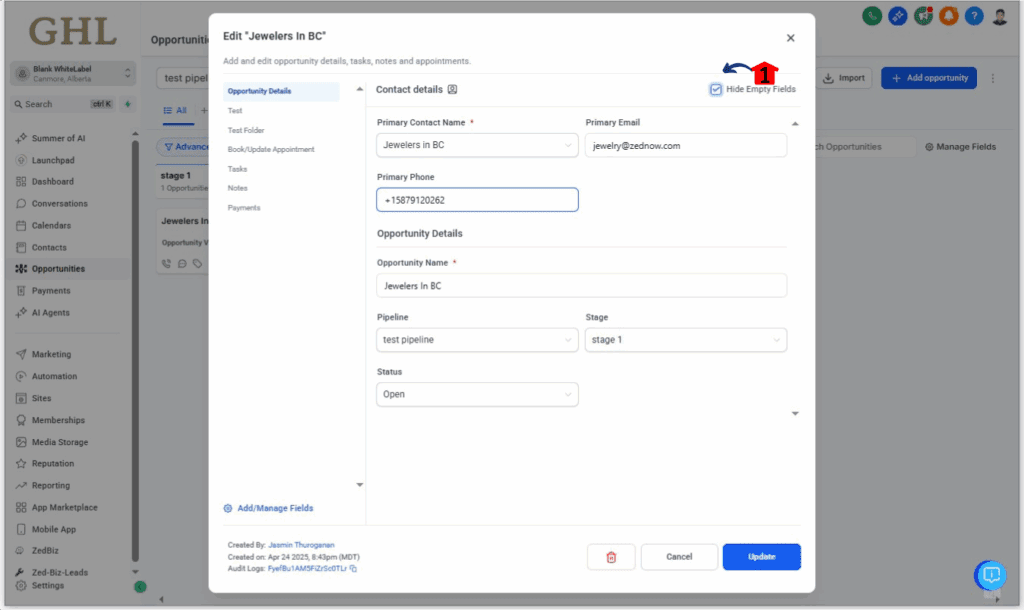Click the dialog sidebar scroll-down arrow
1024x610 pixels.
359,485
